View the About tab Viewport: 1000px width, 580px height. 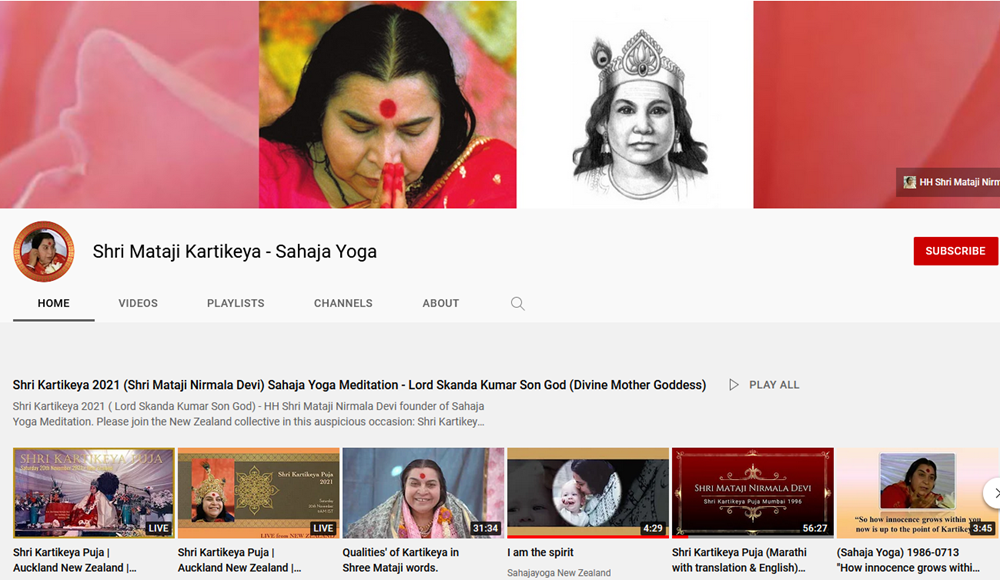[440, 303]
